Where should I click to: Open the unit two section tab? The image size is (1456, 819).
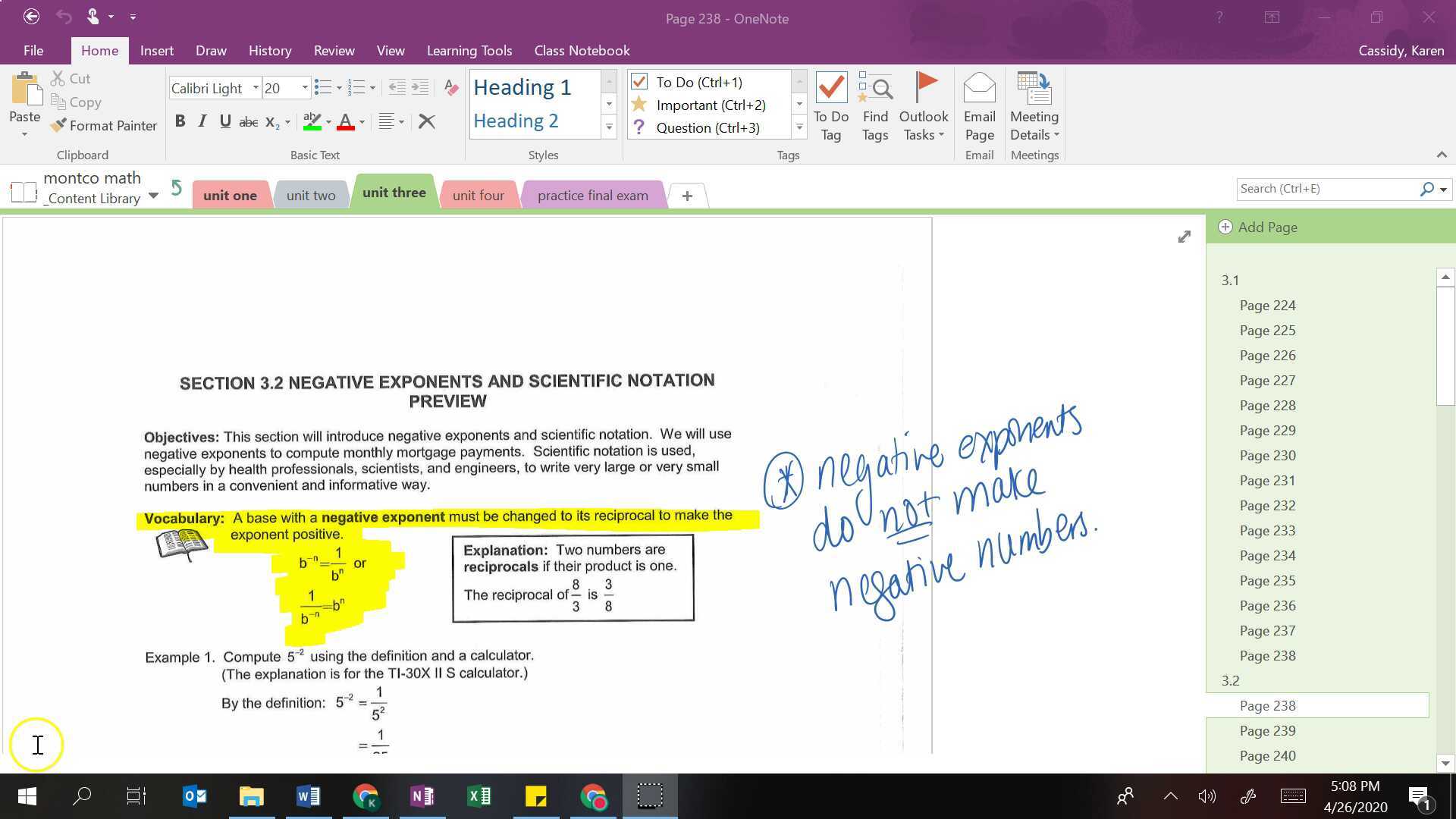tap(311, 194)
